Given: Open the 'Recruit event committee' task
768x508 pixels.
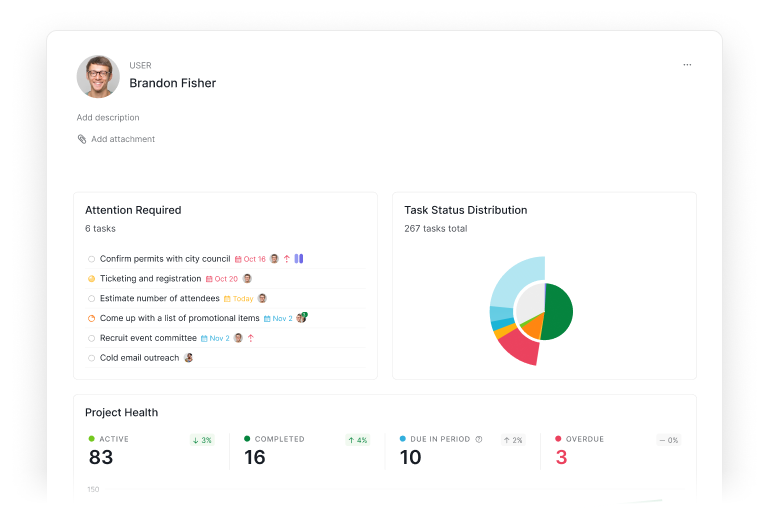Looking at the screenshot, I should 148,338.
